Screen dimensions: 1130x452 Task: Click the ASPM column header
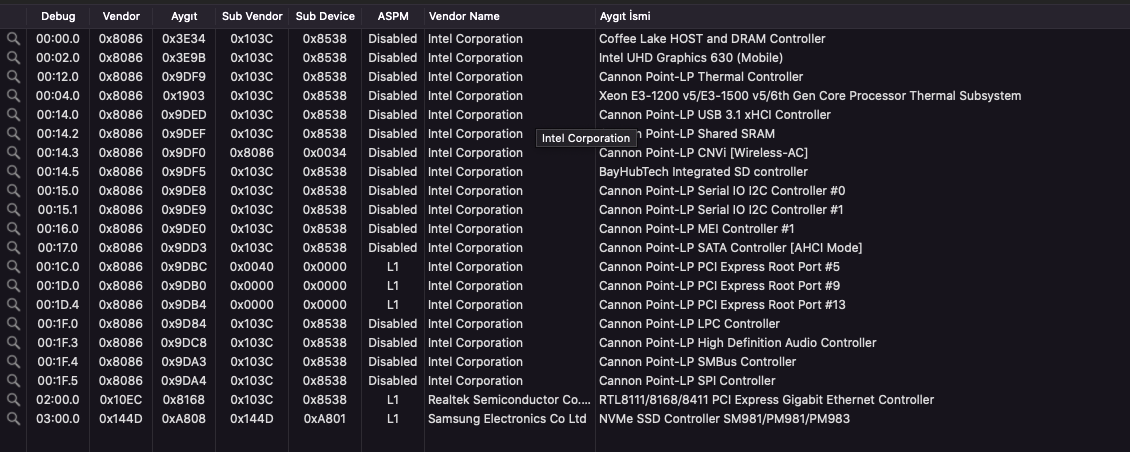click(392, 16)
